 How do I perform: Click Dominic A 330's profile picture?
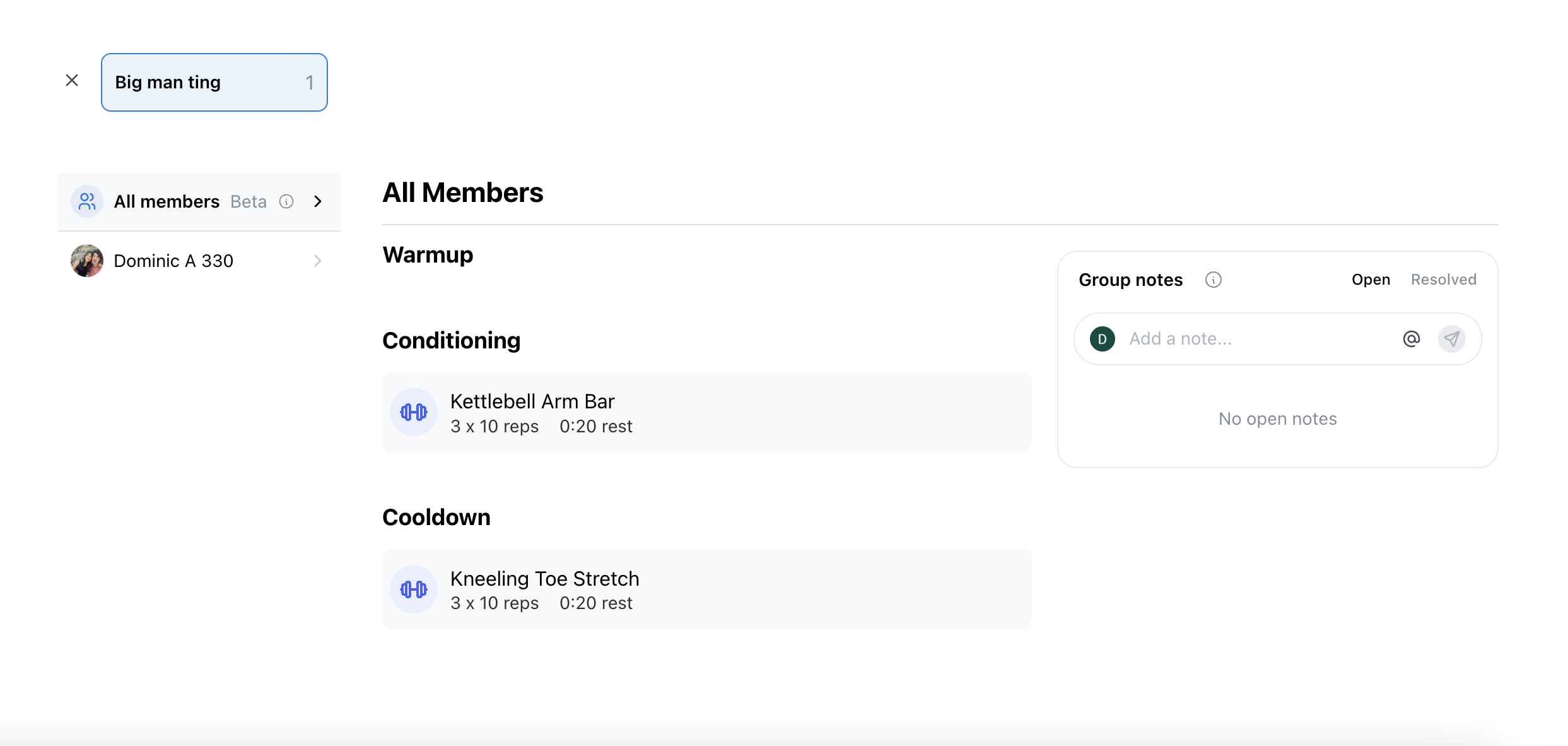click(x=86, y=261)
